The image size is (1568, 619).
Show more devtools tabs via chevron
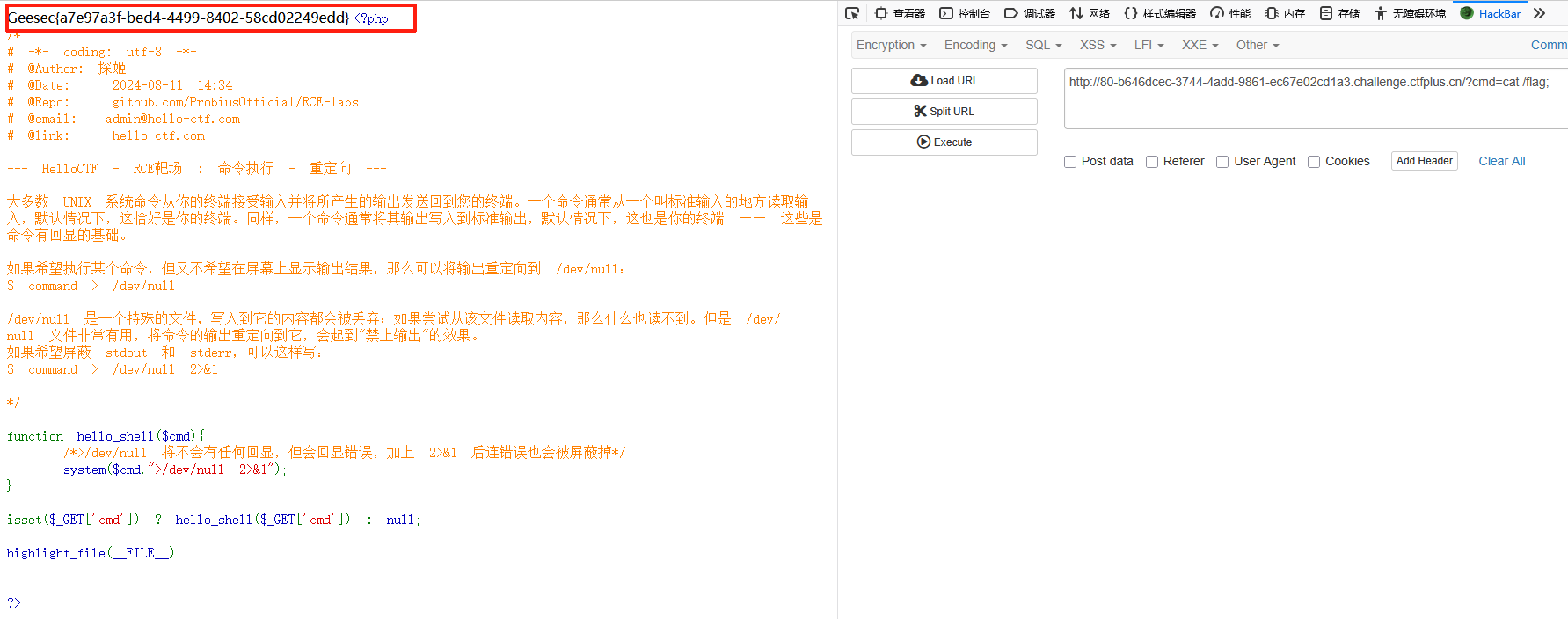[1539, 13]
